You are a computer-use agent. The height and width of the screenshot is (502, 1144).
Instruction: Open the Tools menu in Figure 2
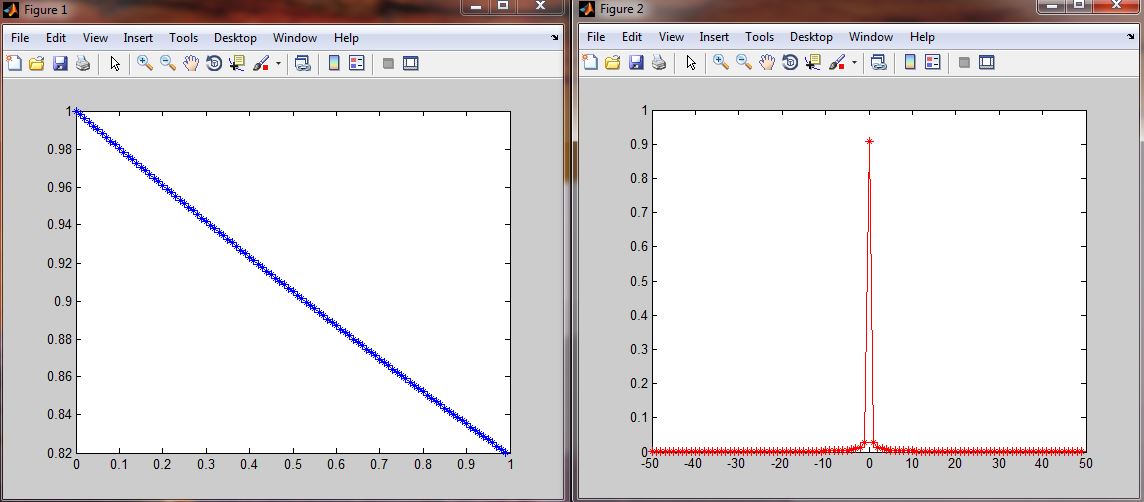[759, 38]
